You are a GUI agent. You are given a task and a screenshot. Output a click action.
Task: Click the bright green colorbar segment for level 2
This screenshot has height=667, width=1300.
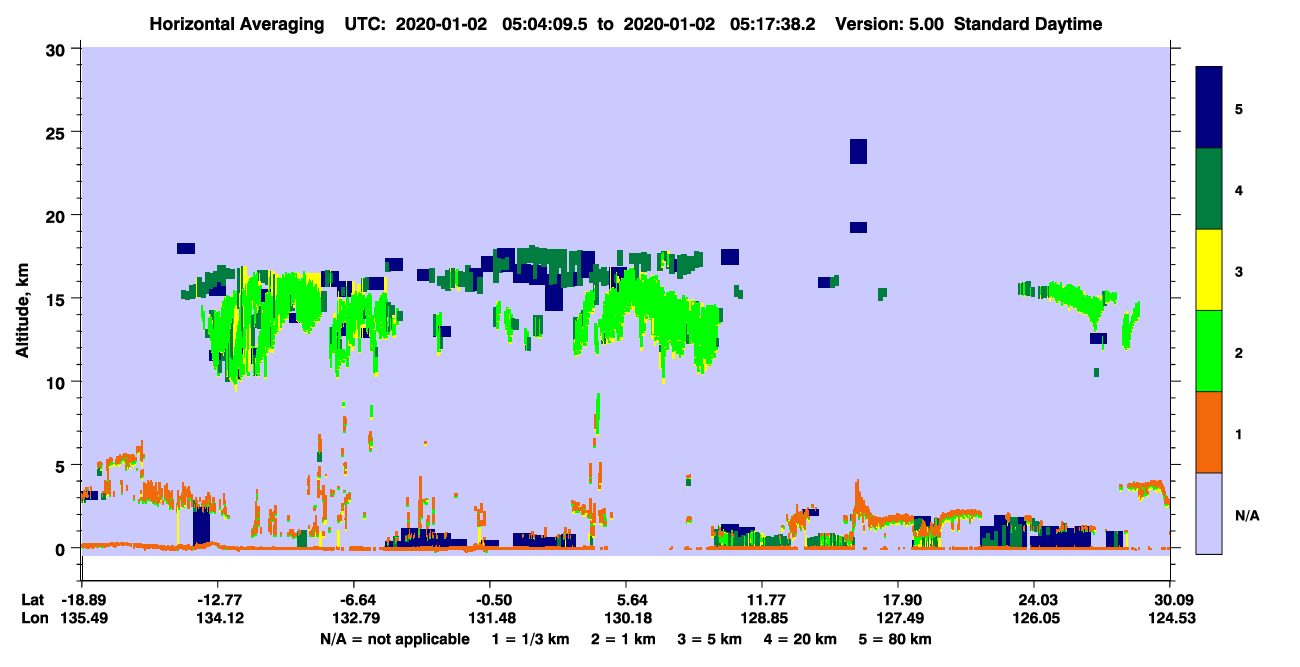1209,351
